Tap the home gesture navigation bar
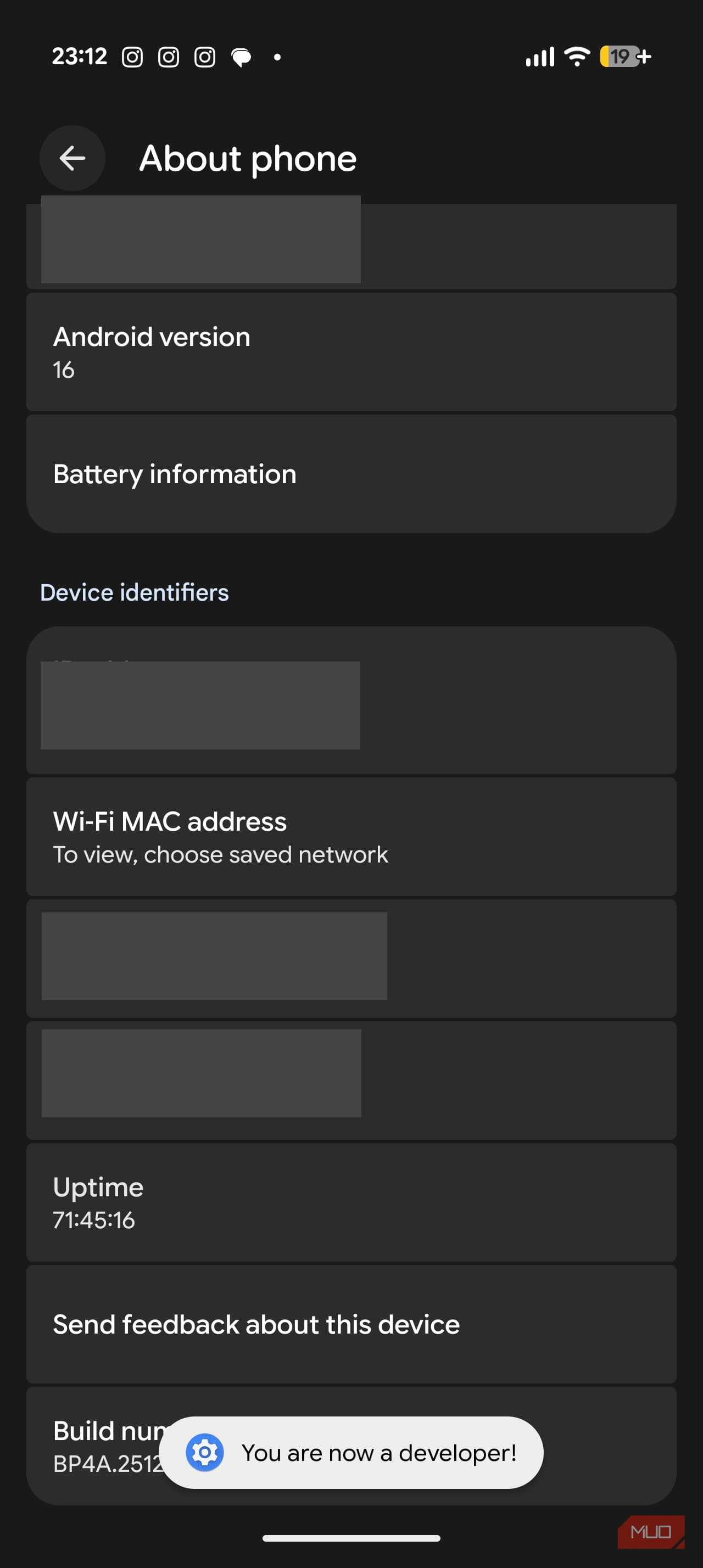The width and height of the screenshot is (703, 1568). pos(351,1538)
